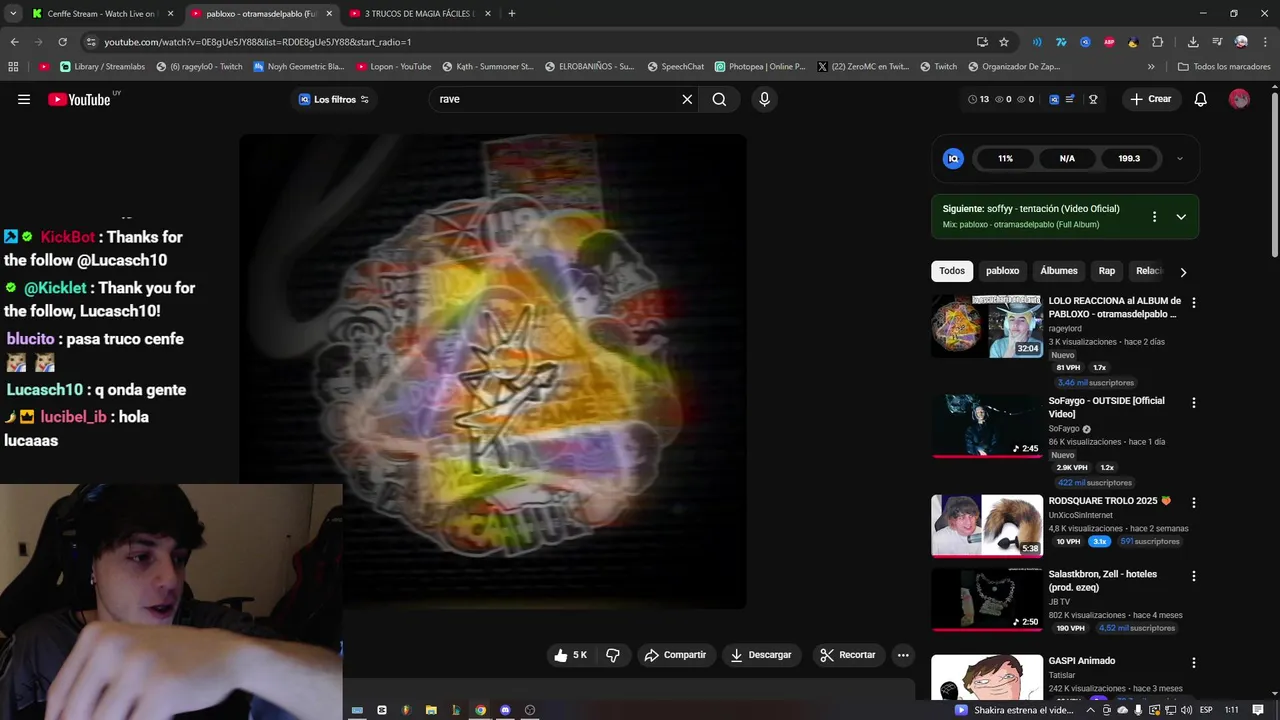Open Chrome icon in the taskbar

click(x=480, y=710)
